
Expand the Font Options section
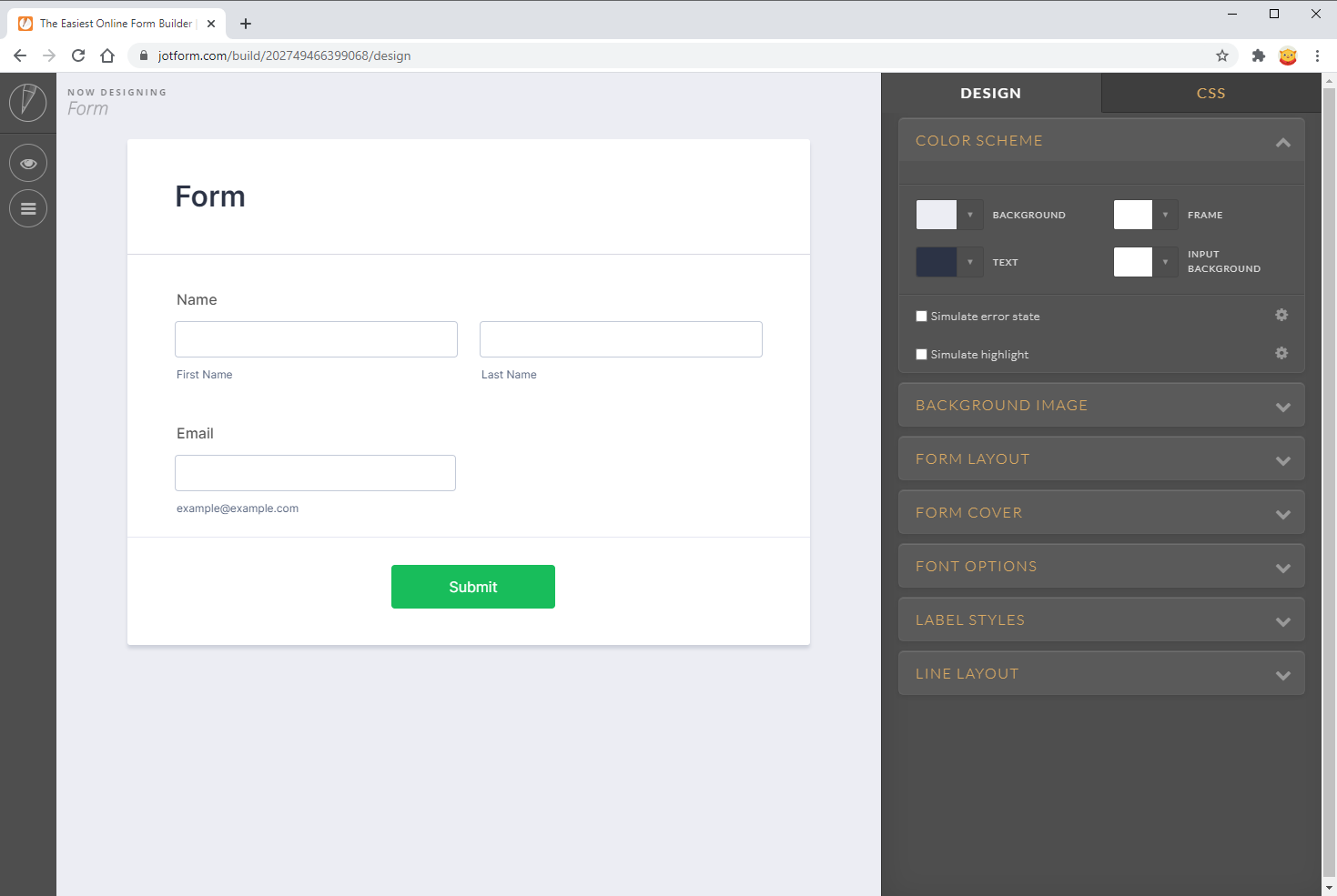(x=1101, y=567)
